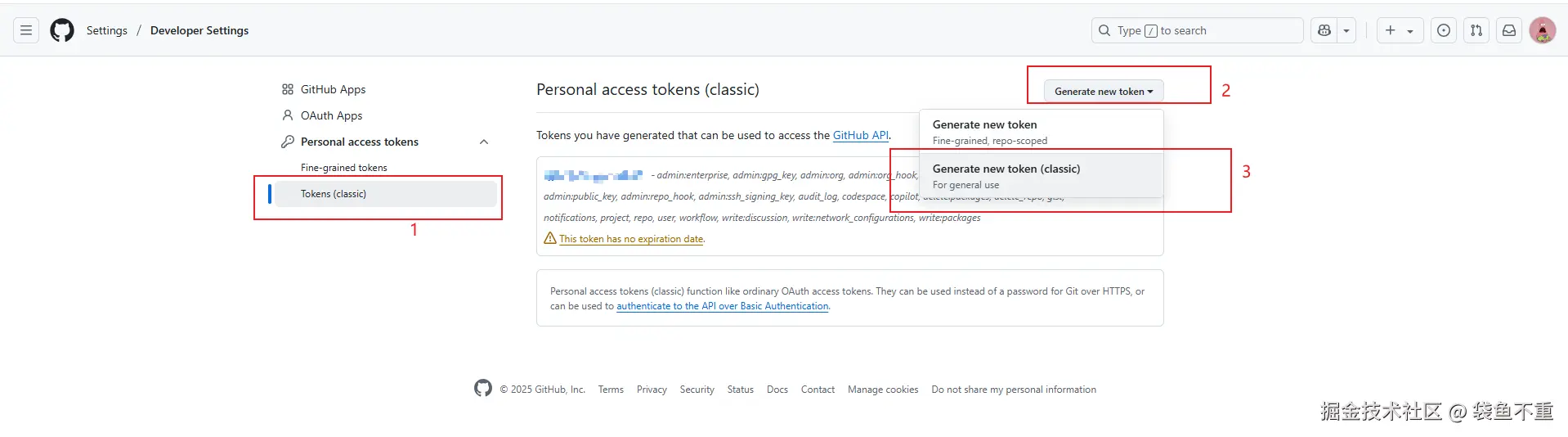Image resolution: width=1568 pixels, height=437 pixels.
Task: Click the GitHub API link
Action: point(860,135)
